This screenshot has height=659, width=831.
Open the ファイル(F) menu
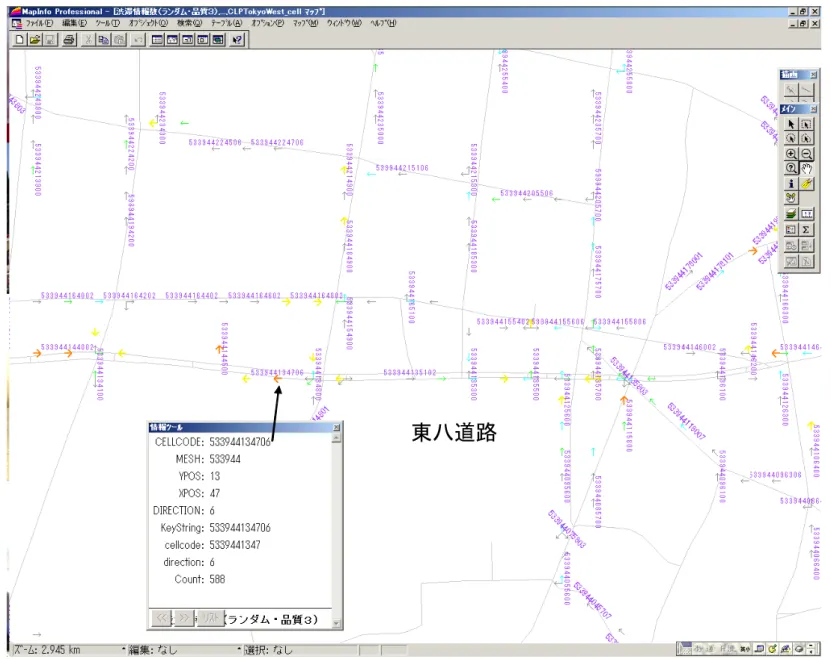[40, 23]
